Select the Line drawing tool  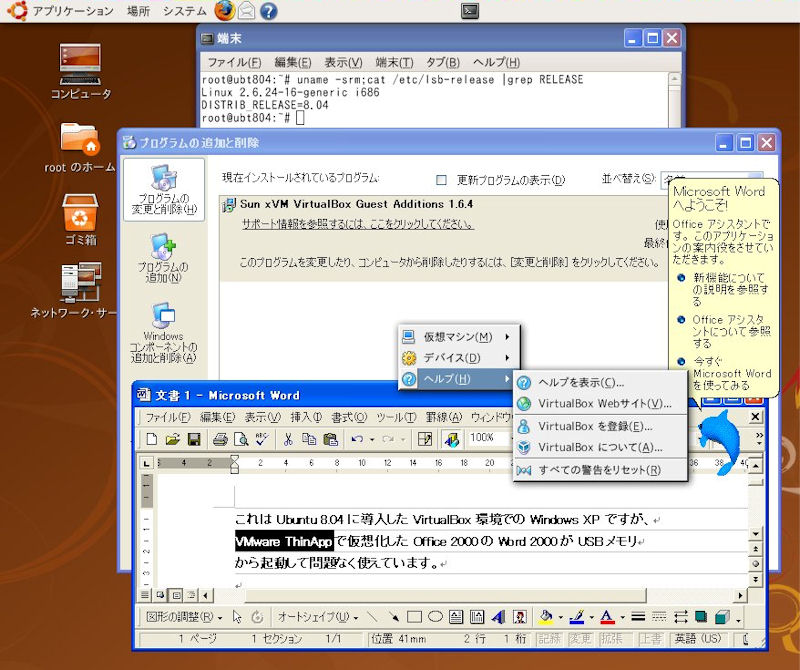[372, 617]
